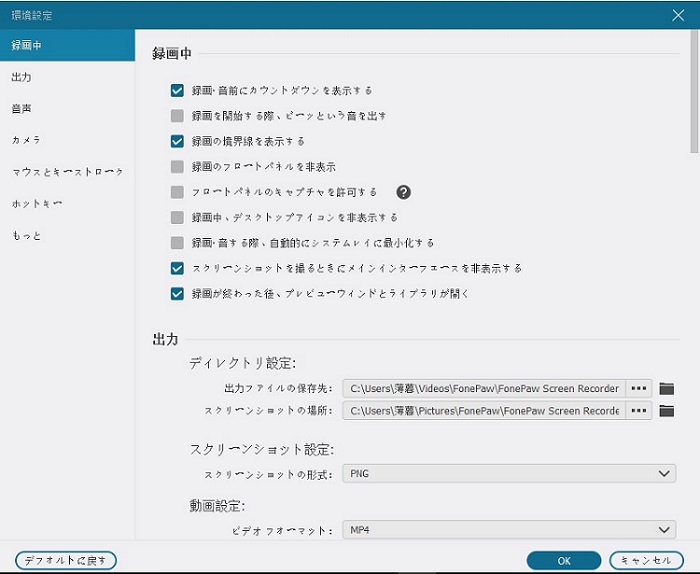This screenshot has width=700, height=574.
Task: Click the デフォルトに戻す button
Action: point(66,560)
